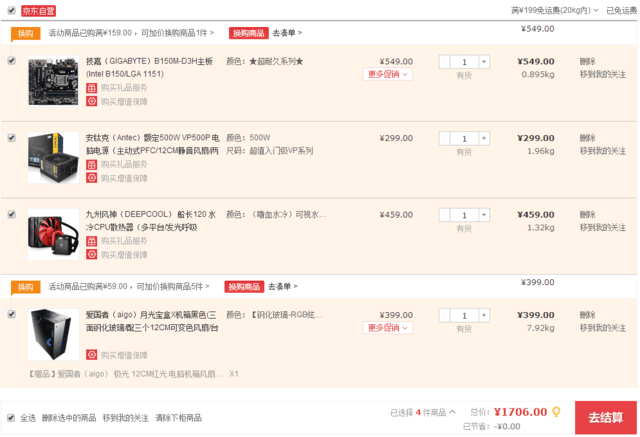Open the GIGABYTE B150M-D3H主板 product title
640x437 pixels.
pos(149,67)
